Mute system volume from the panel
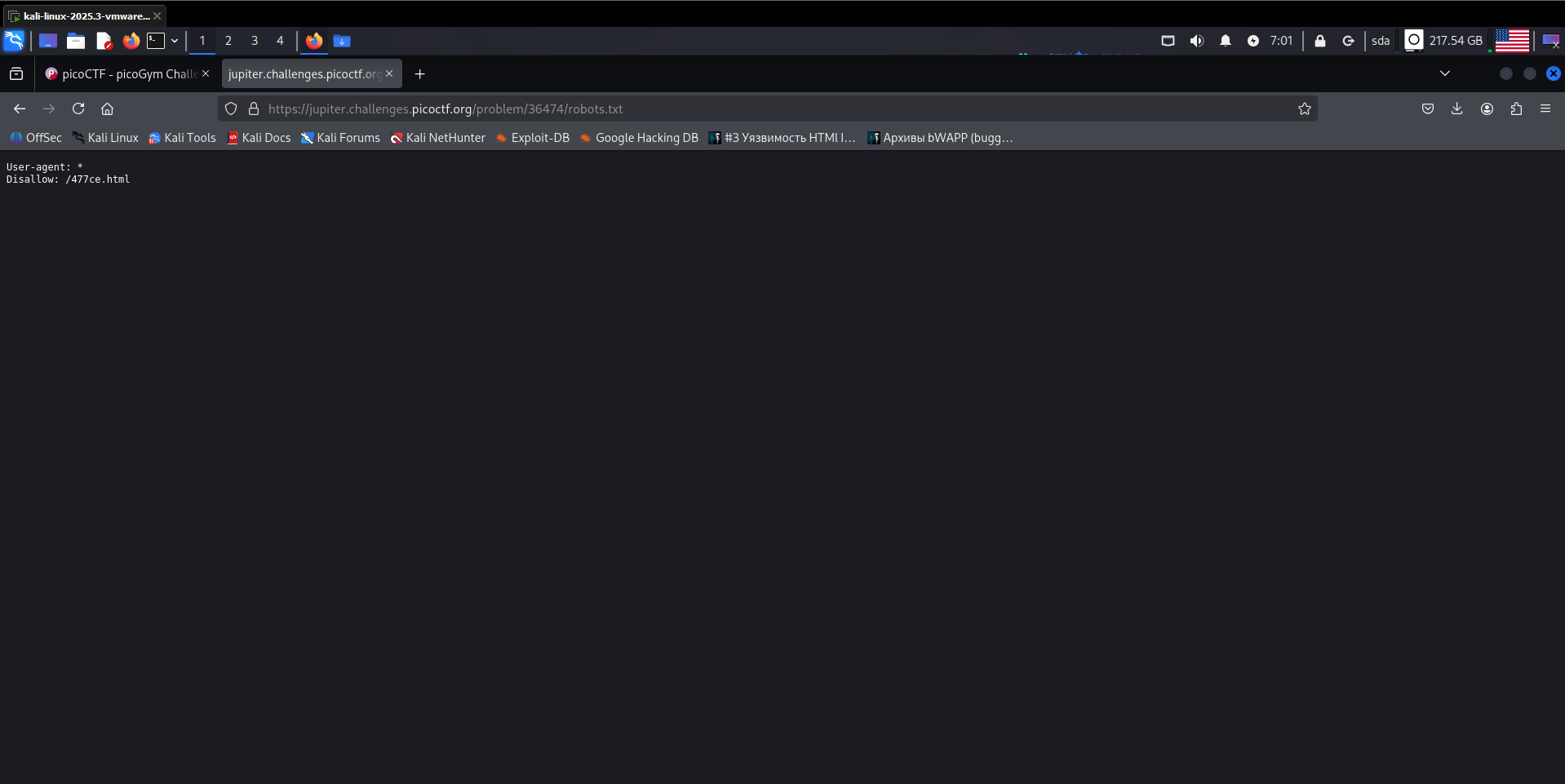1565x784 pixels. pos(1196,41)
